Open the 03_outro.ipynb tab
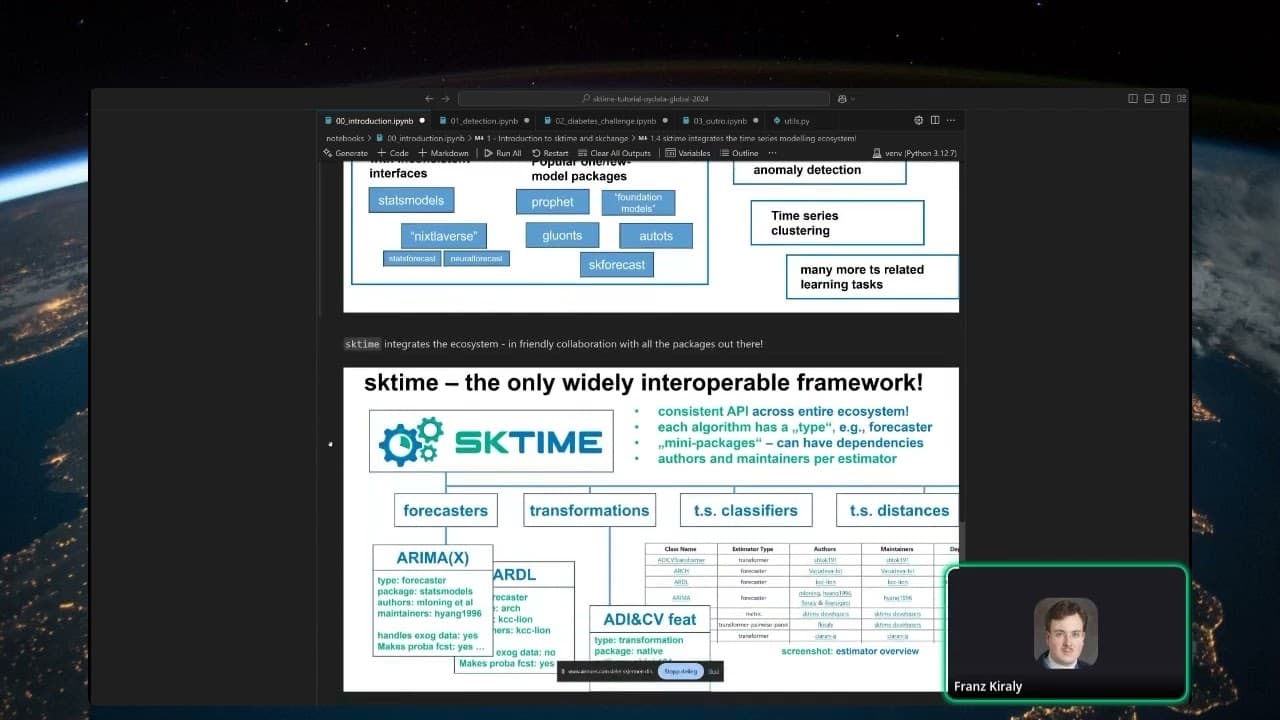This screenshot has height=720, width=1280. pos(720,121)
